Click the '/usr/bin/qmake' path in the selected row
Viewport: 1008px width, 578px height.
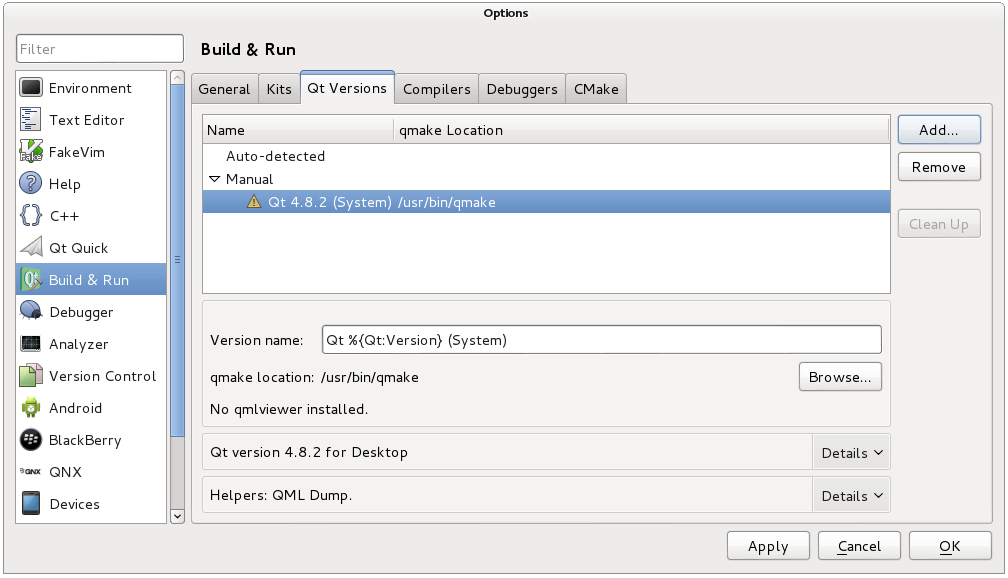[447, 203]
